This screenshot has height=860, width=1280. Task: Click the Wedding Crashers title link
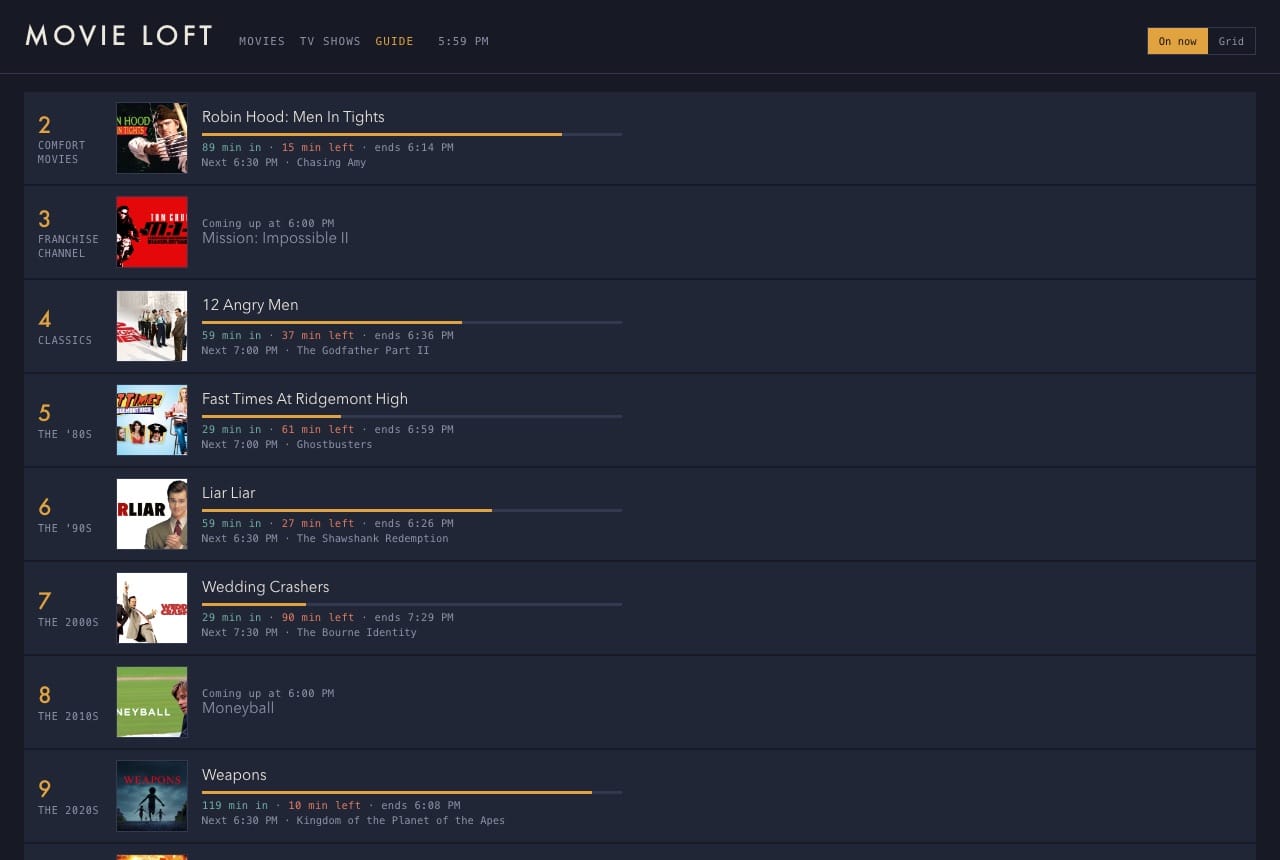coord(265,587)
